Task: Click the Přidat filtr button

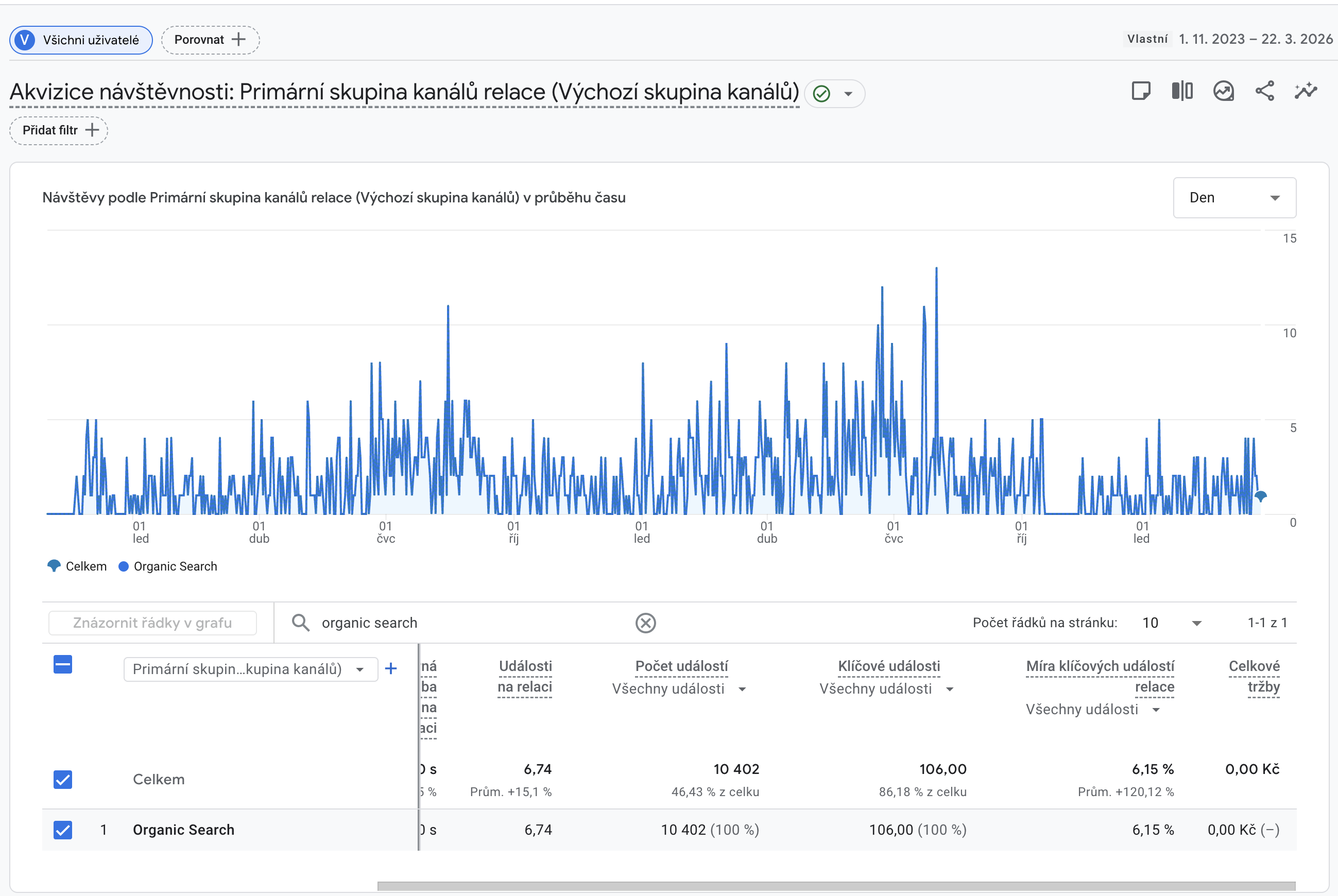Action: tap(59, 131)
